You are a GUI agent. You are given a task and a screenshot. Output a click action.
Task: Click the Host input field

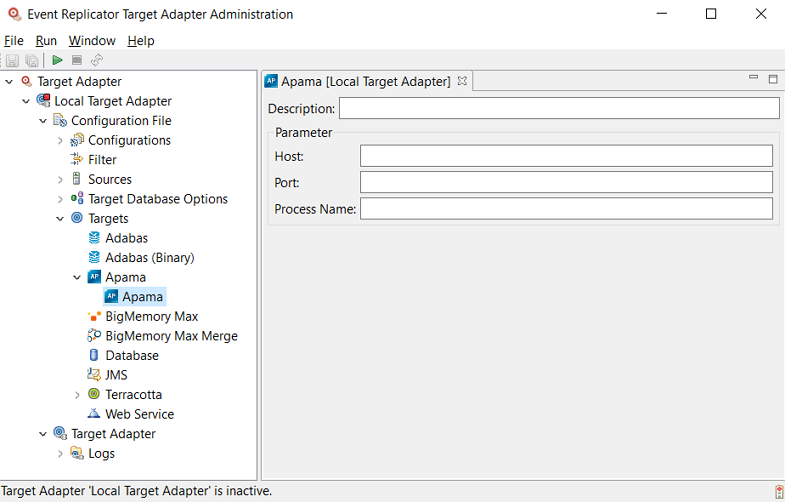tap(566, 156)
